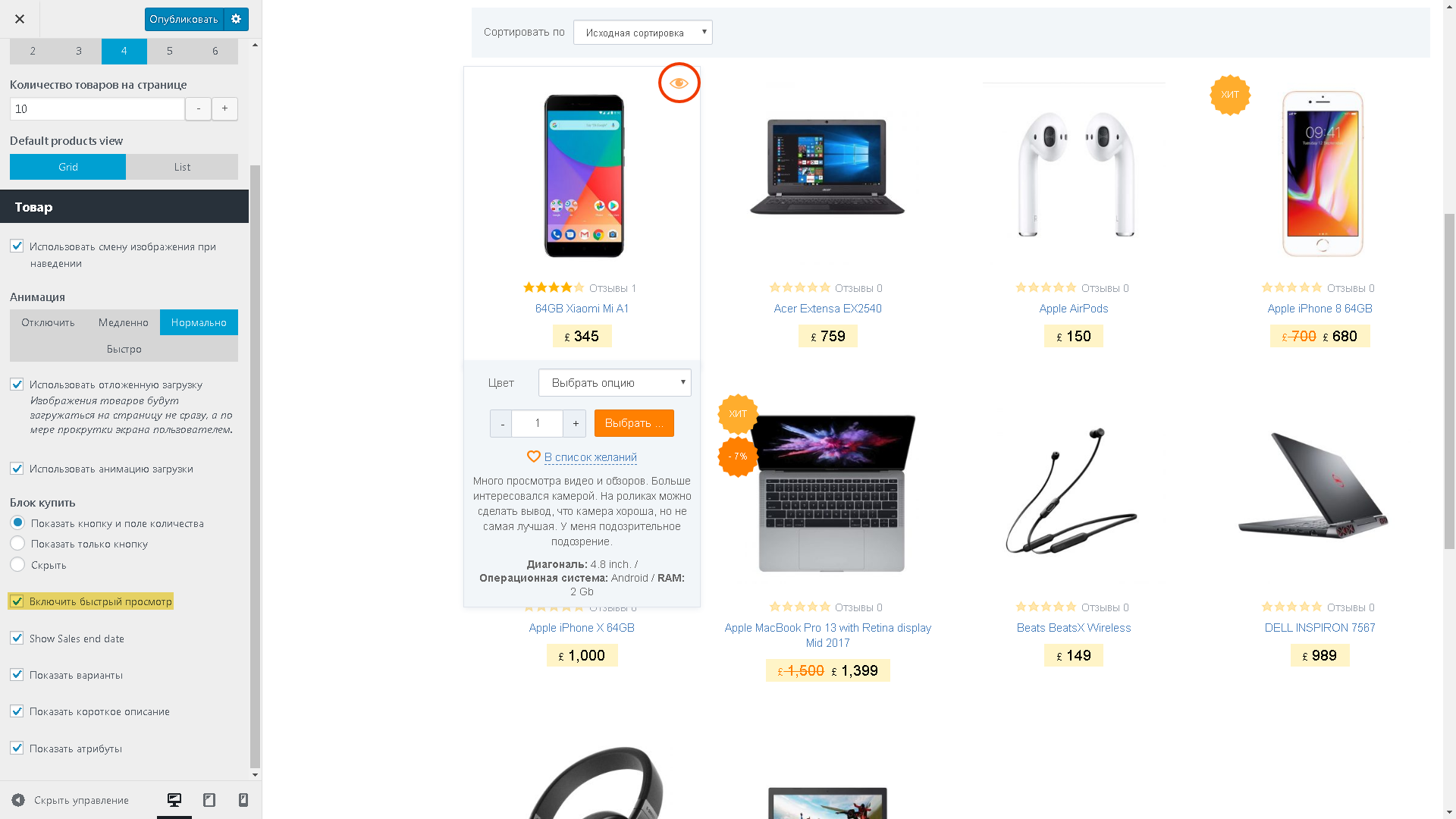
Task: Uncheck Show Sales end date
Action: (x=17, y=639)
